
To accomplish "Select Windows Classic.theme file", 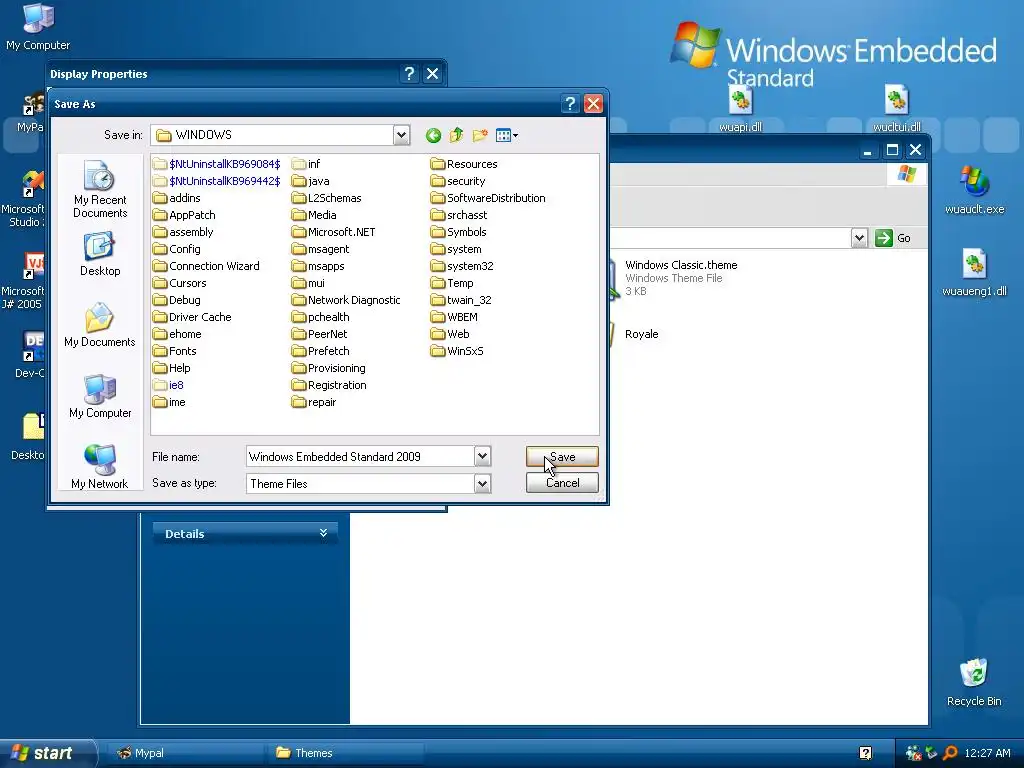I will click(x=681, y=278).
